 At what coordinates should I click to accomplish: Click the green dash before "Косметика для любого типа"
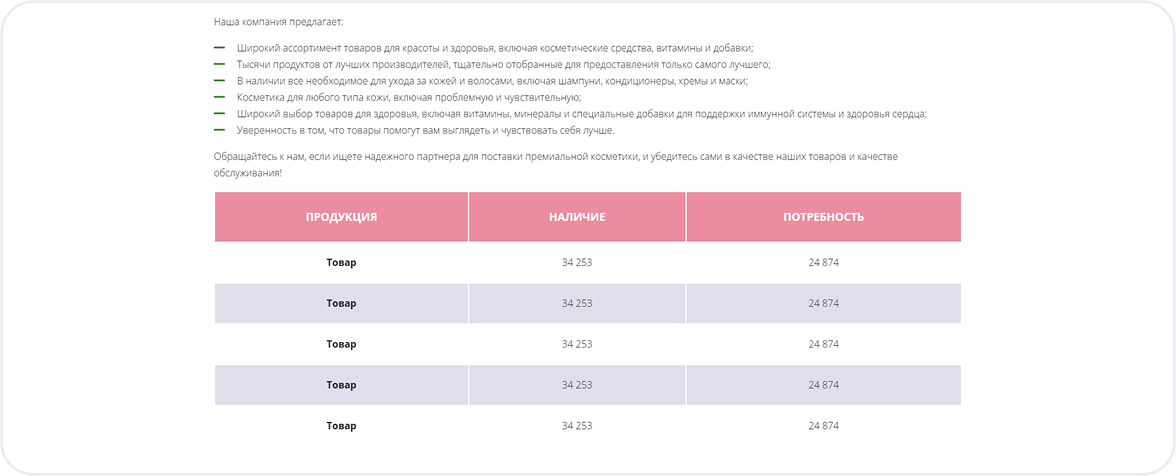coord(219,97)
